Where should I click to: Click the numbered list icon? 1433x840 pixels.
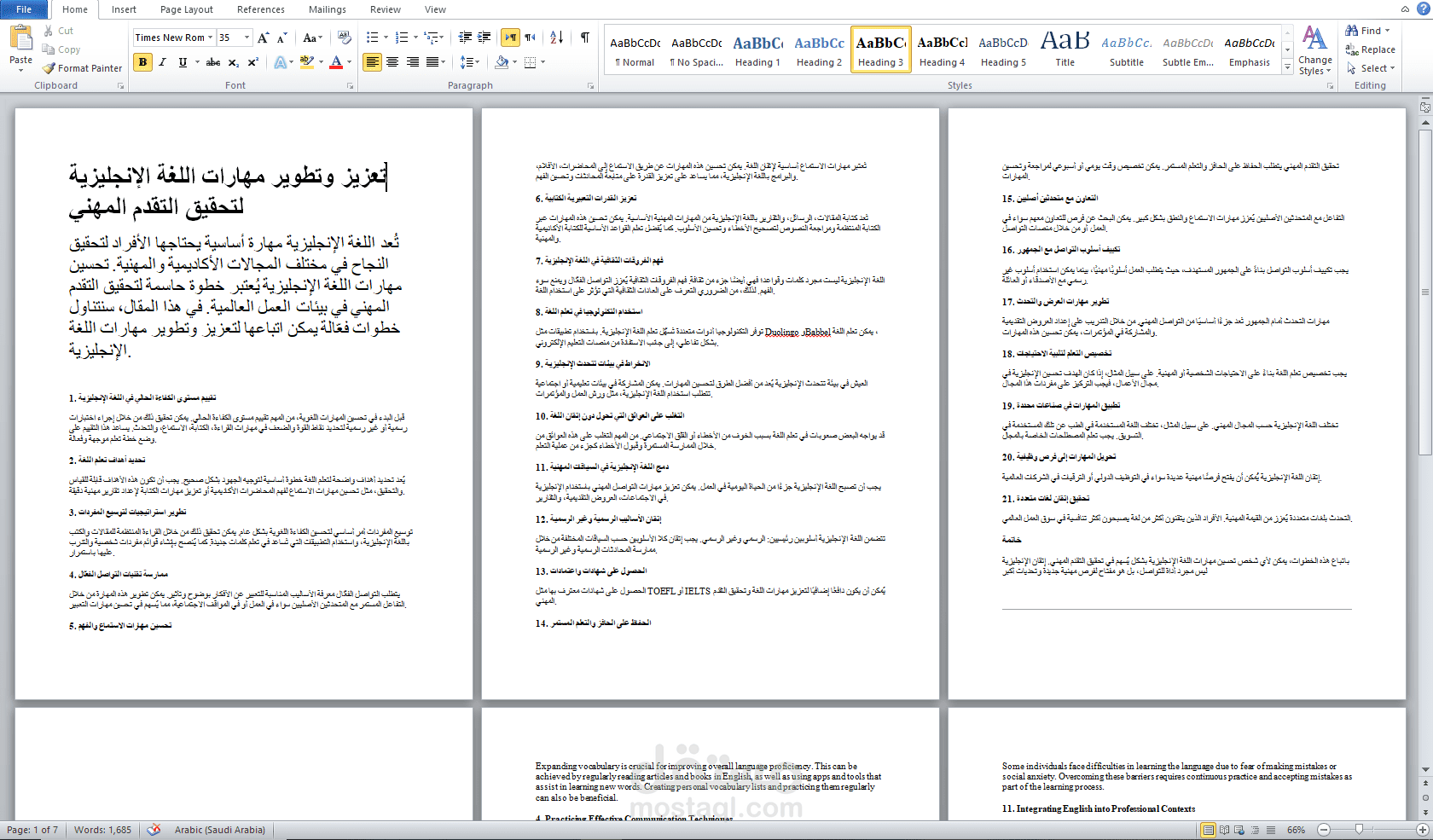[402, 38]
